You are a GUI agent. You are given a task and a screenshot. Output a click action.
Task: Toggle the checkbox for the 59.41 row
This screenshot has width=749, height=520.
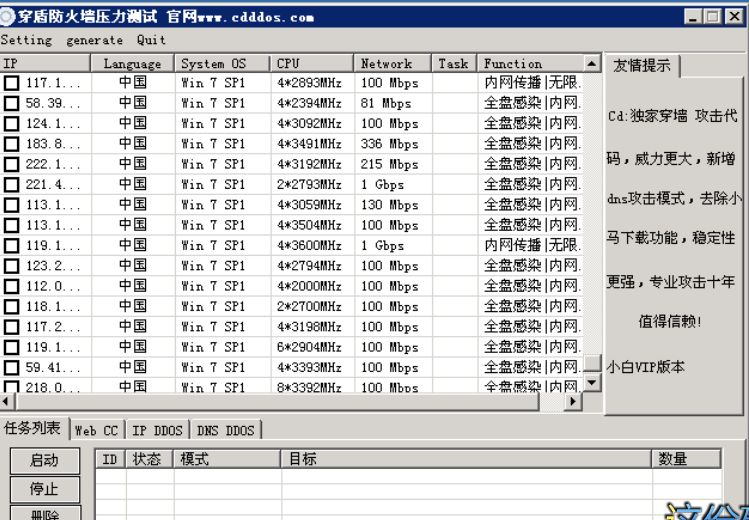(x=11, y=368)
